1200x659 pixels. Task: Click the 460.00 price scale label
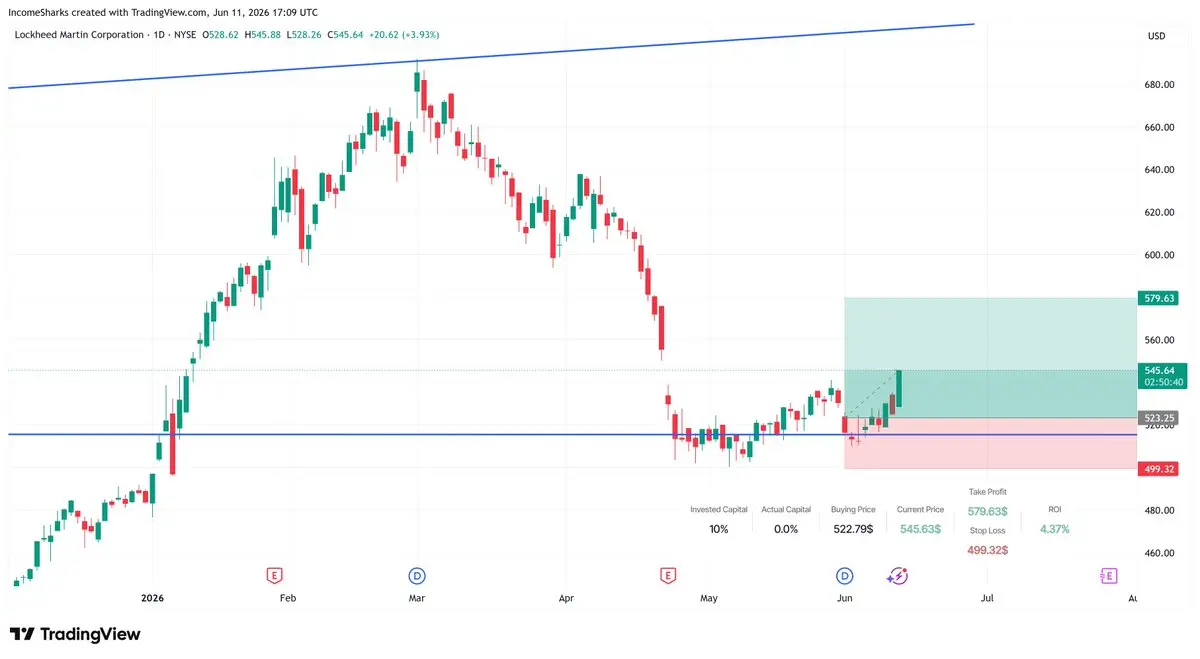tap(1159, 554)
